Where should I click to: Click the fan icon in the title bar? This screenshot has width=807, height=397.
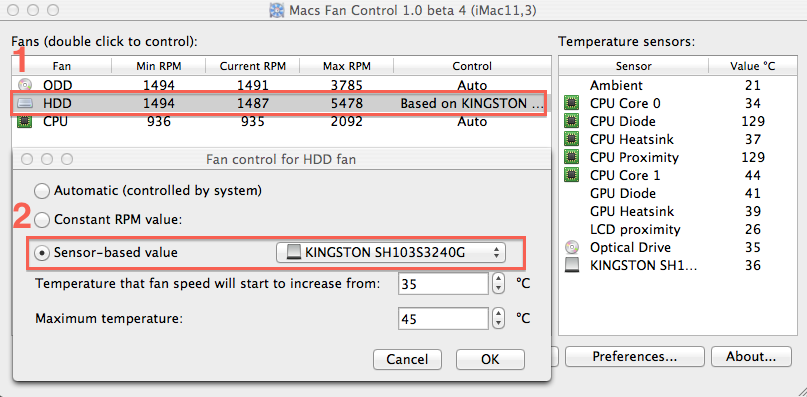point(277,10)
